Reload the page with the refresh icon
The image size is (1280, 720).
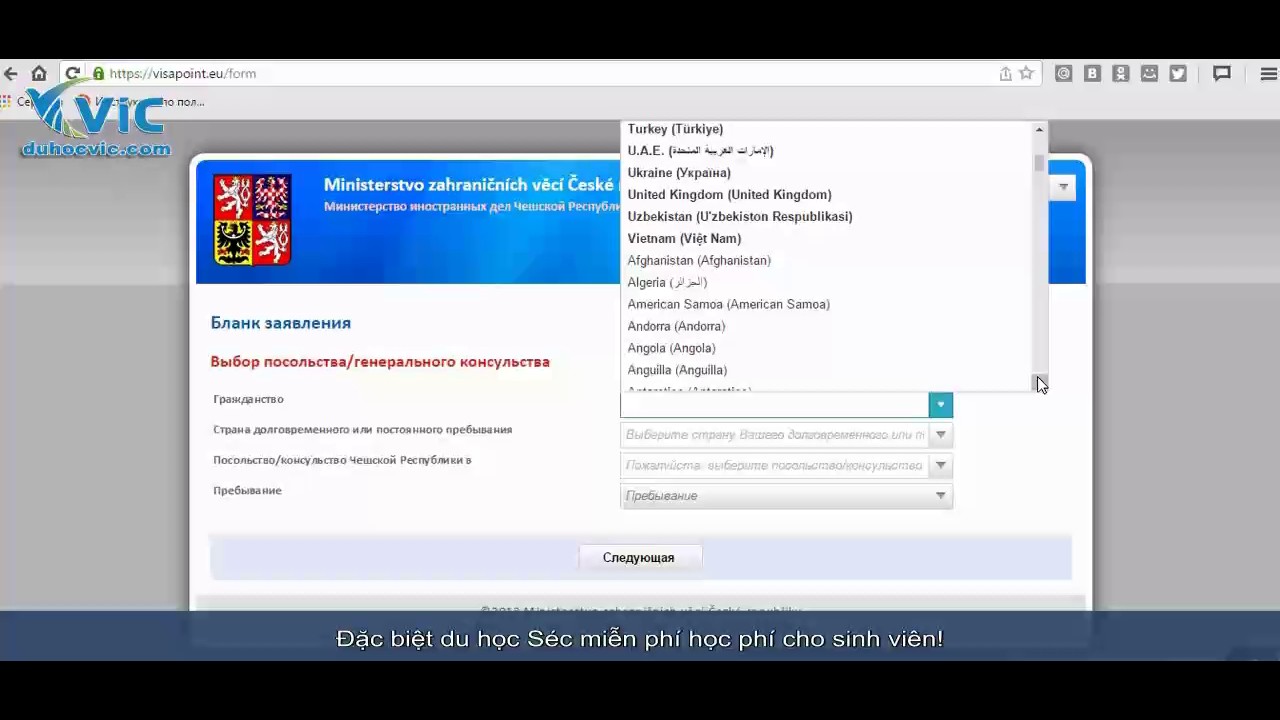73,73
